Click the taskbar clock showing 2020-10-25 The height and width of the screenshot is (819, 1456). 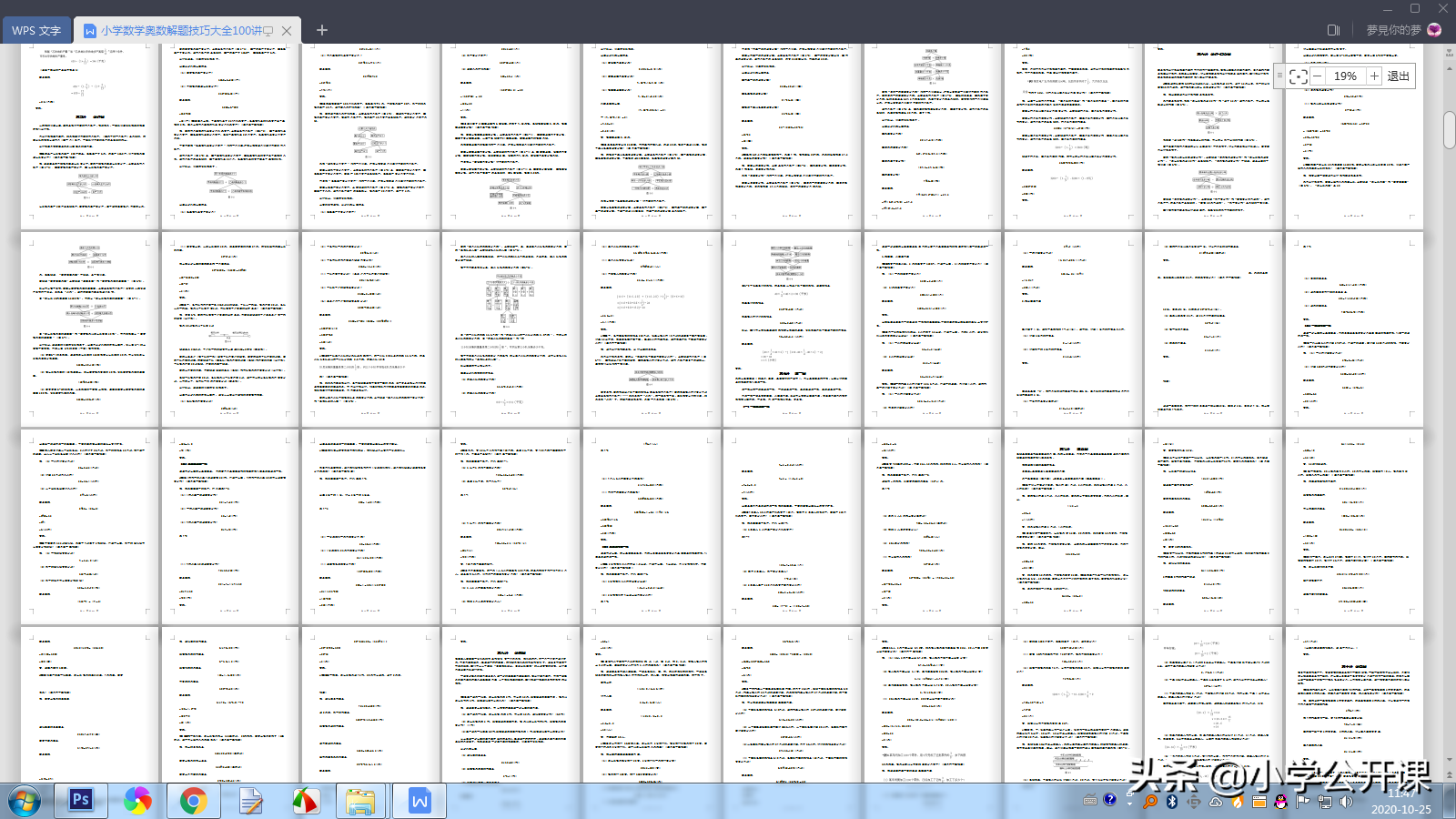(1401, 802)
